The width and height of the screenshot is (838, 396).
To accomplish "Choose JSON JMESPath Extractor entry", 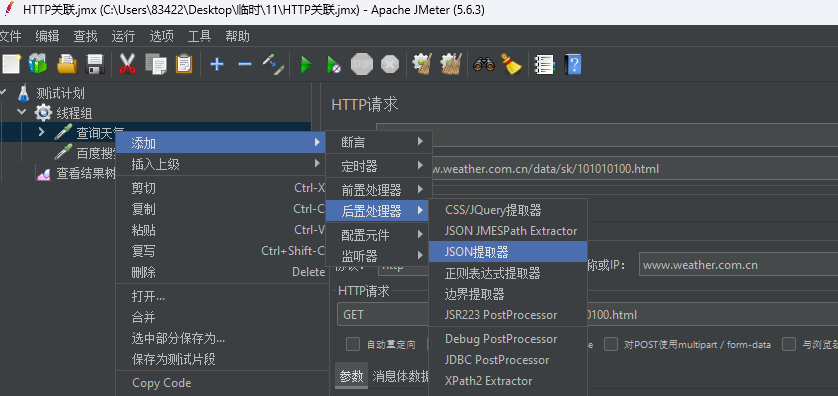I will click(508, 231).
